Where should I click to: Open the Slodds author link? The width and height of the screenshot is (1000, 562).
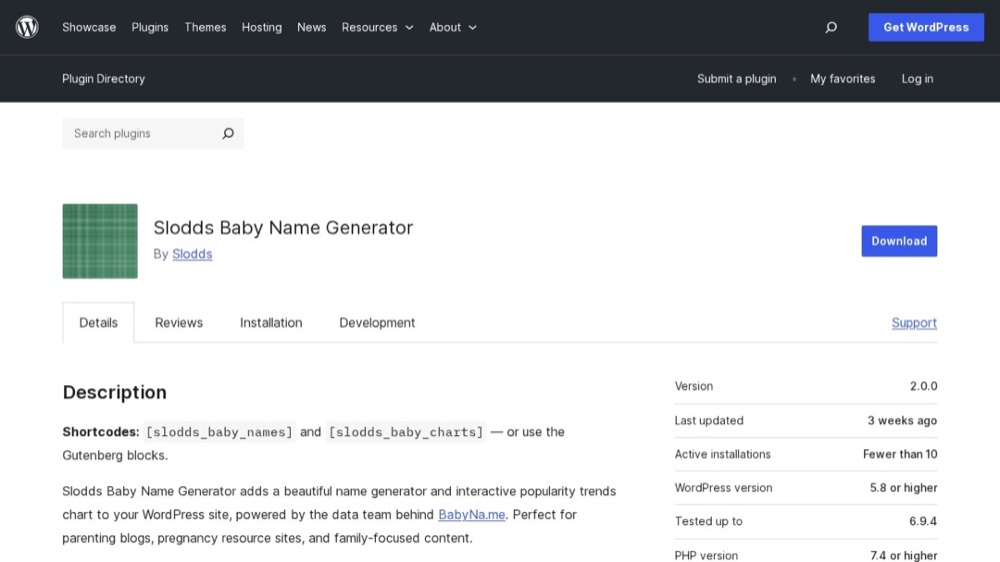coord(192,254)
